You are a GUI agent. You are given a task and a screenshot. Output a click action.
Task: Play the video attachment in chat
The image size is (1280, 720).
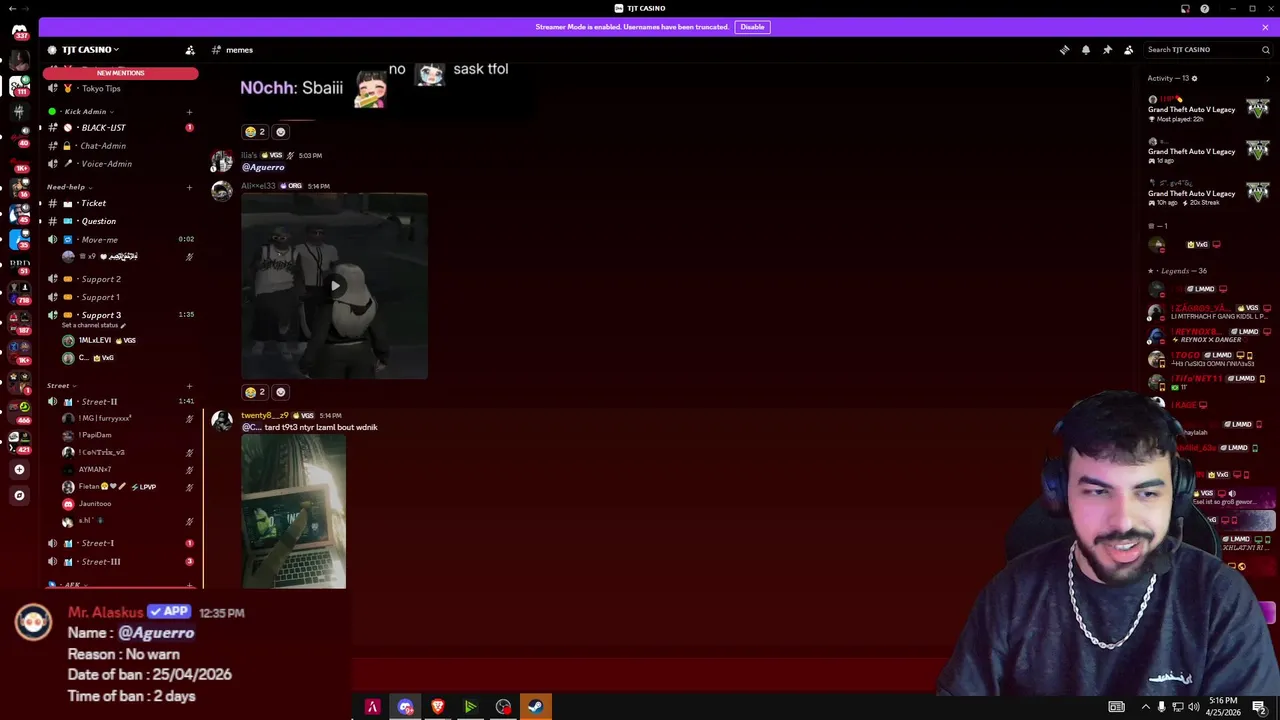[334, 286]
